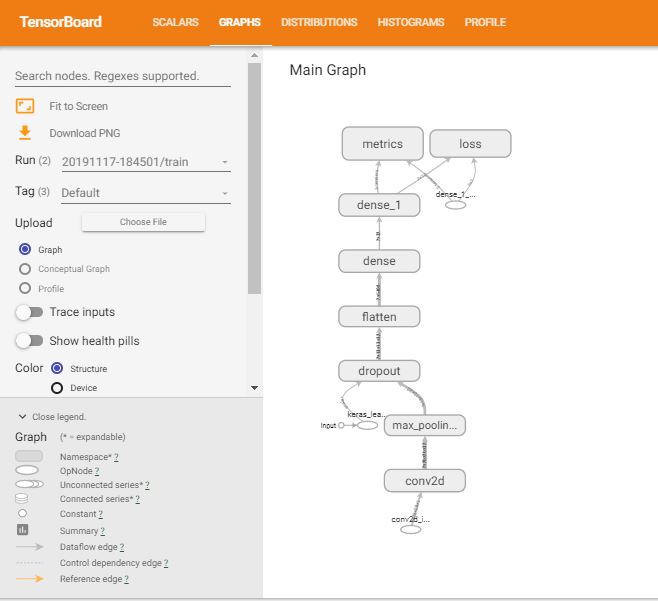Turn on Show health pills switch
This screenshot has height=601, width=658.
(x=29, y=341)
